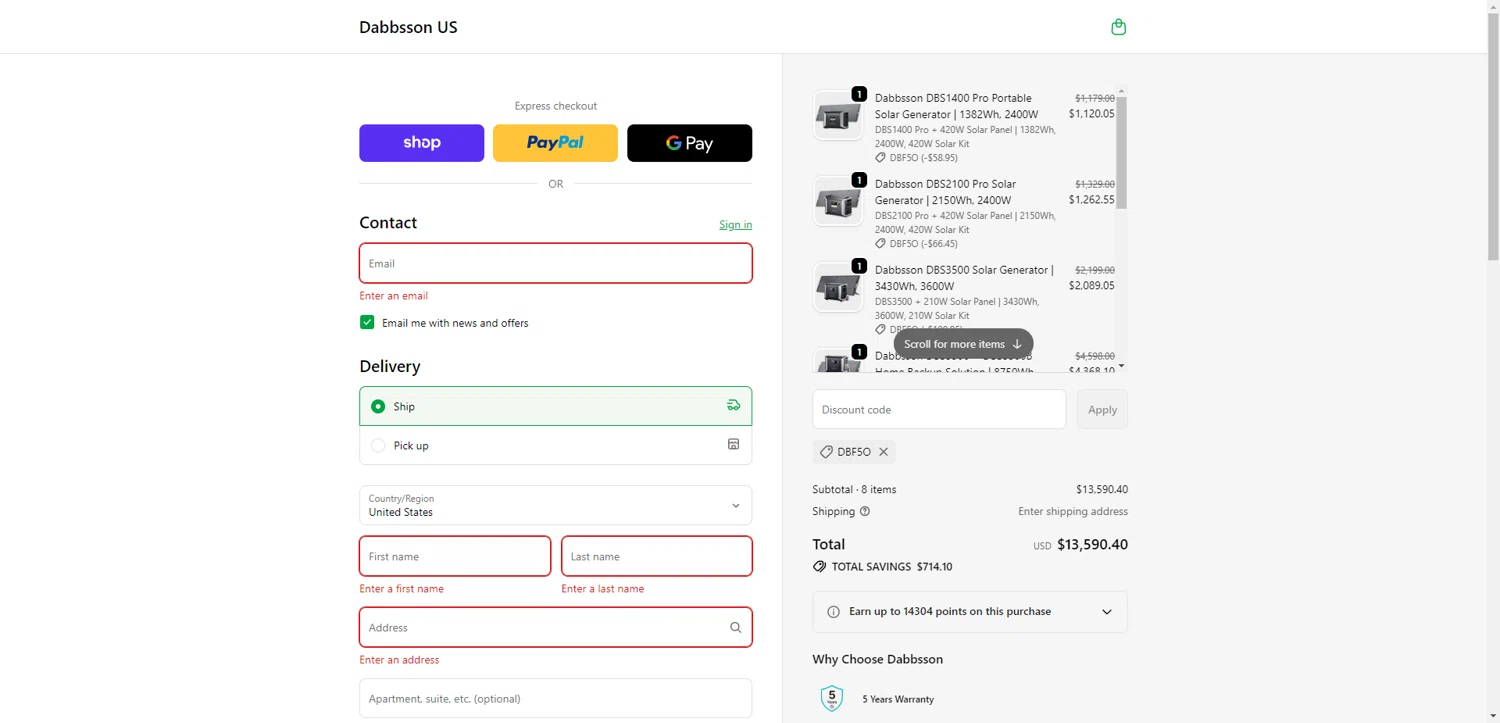Screen dimensions: 1500x723
Task: Focus the Email input field
Action: 555,263
